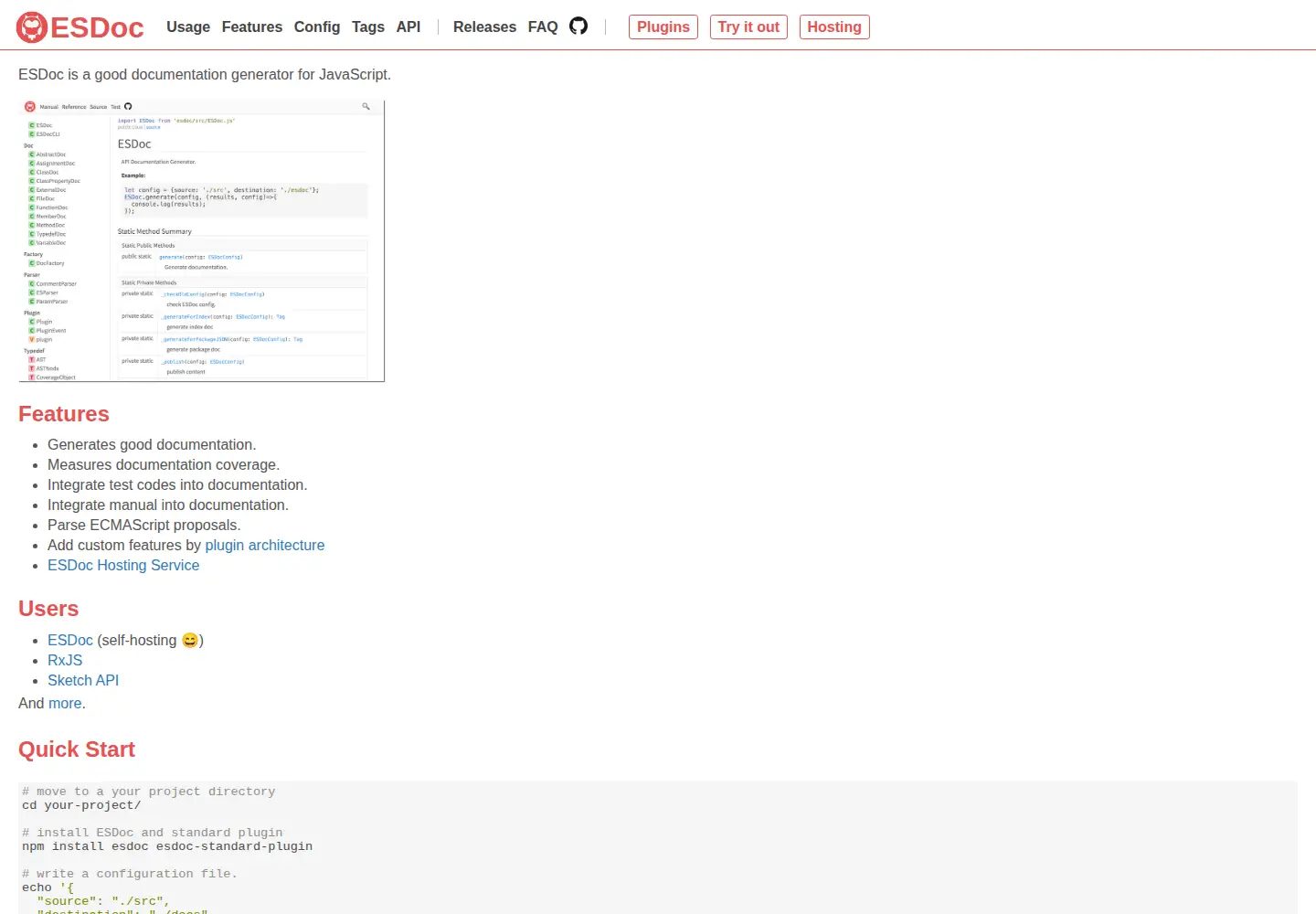Open the Sketch API link
Image resolution: width=1316 pixels, height=914 pixels.
point(83,680)
